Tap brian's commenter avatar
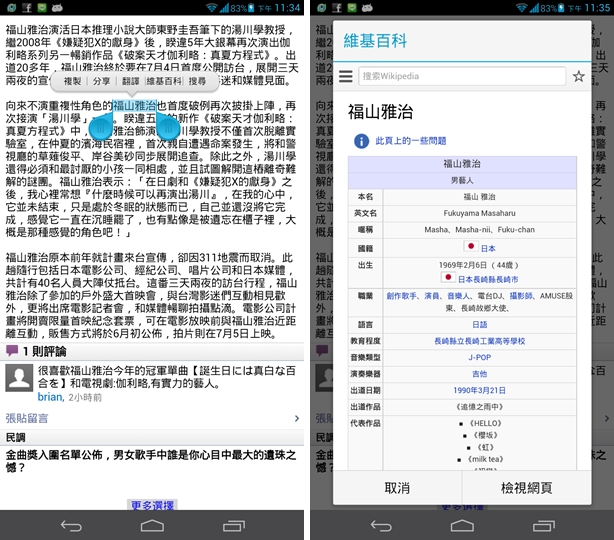 [19, 378]
